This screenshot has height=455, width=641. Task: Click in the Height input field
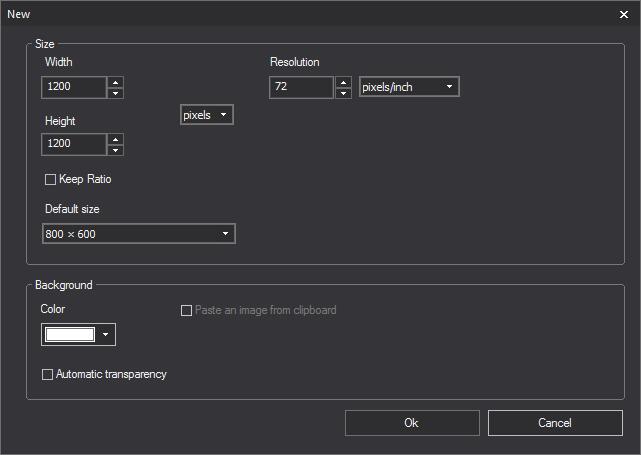[74, 145]
